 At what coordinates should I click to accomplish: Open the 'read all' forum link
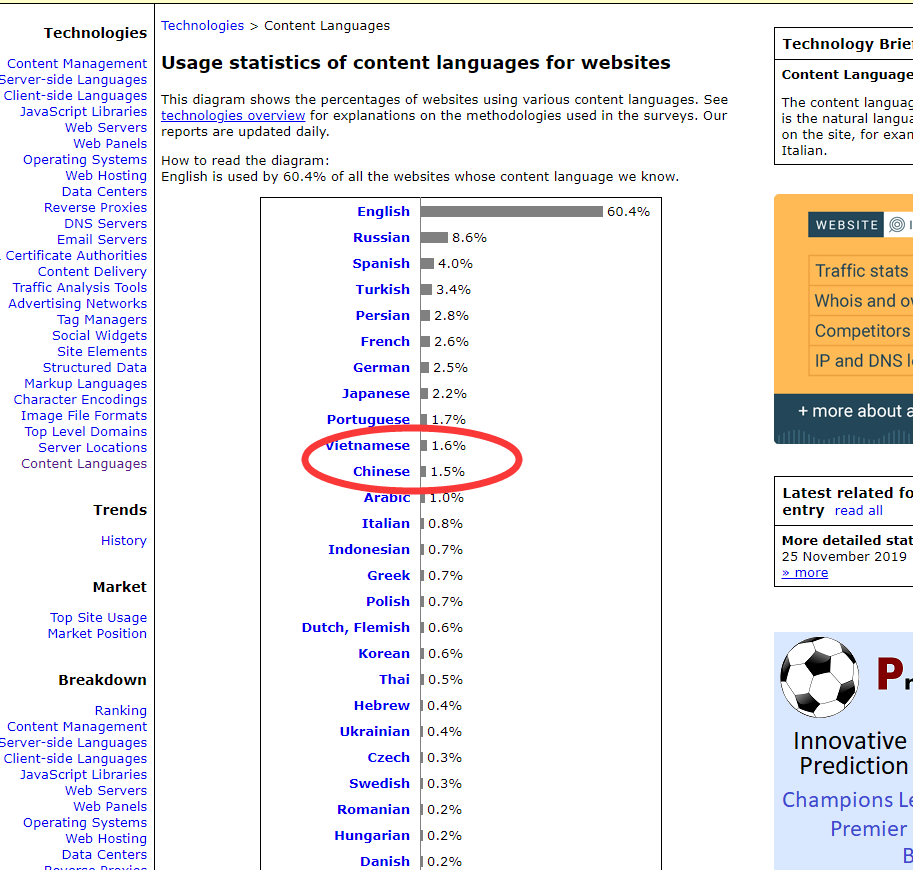[x=858, y=511]
